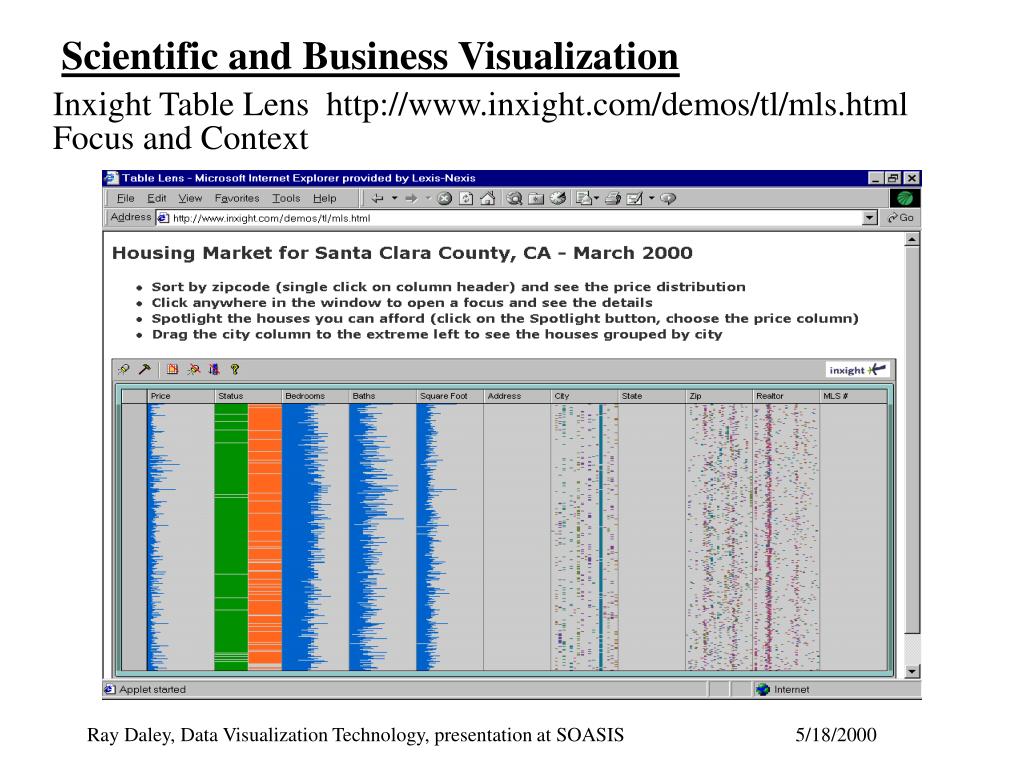The image size is (1024, 768).
Task: Go to the Home page icon
Action: point(488,199)
